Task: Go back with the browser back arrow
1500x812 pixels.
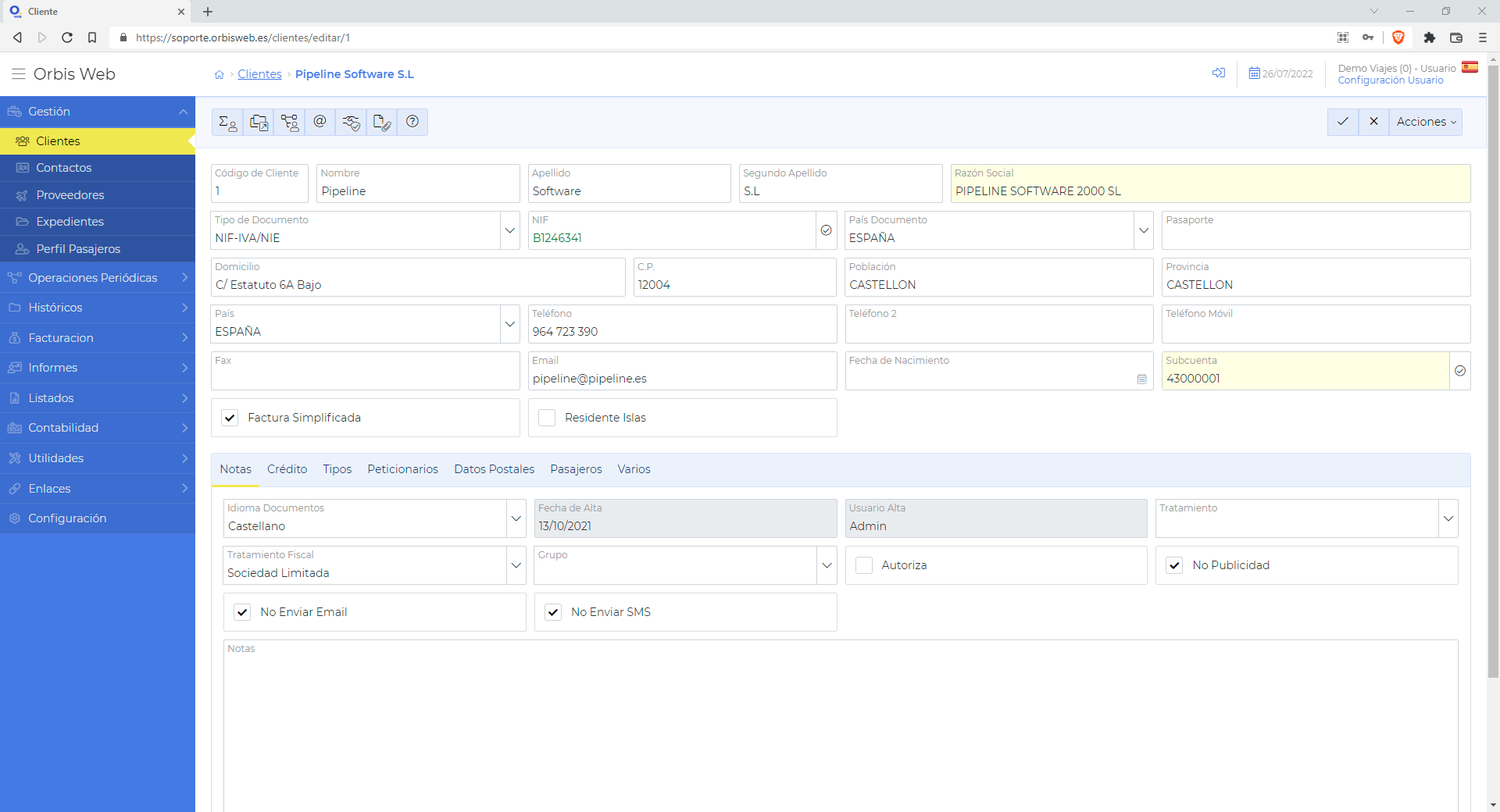Action: pyautogui.click(x=17, y=37)
